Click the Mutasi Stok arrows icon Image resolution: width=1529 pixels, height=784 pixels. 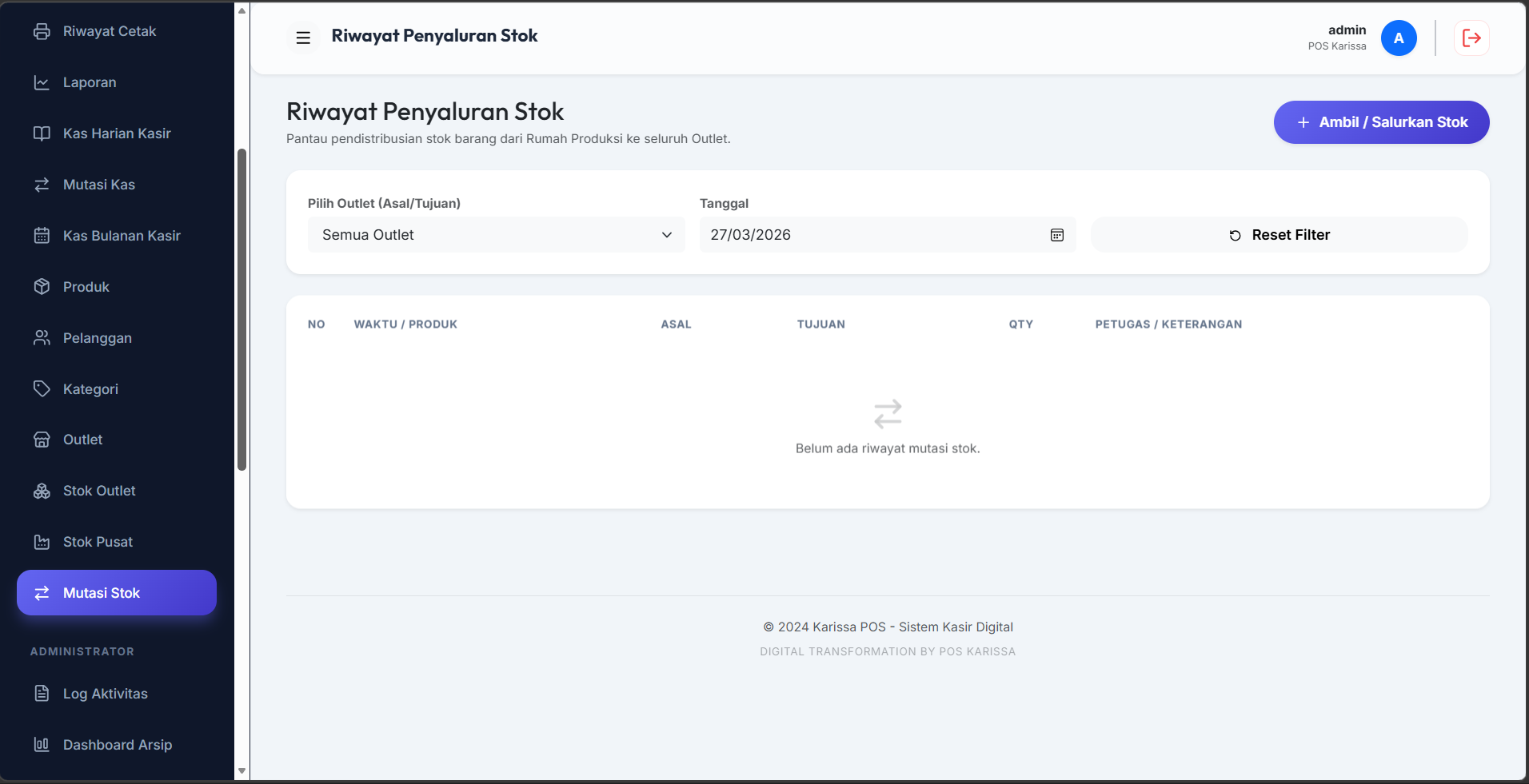pos(42,593)
